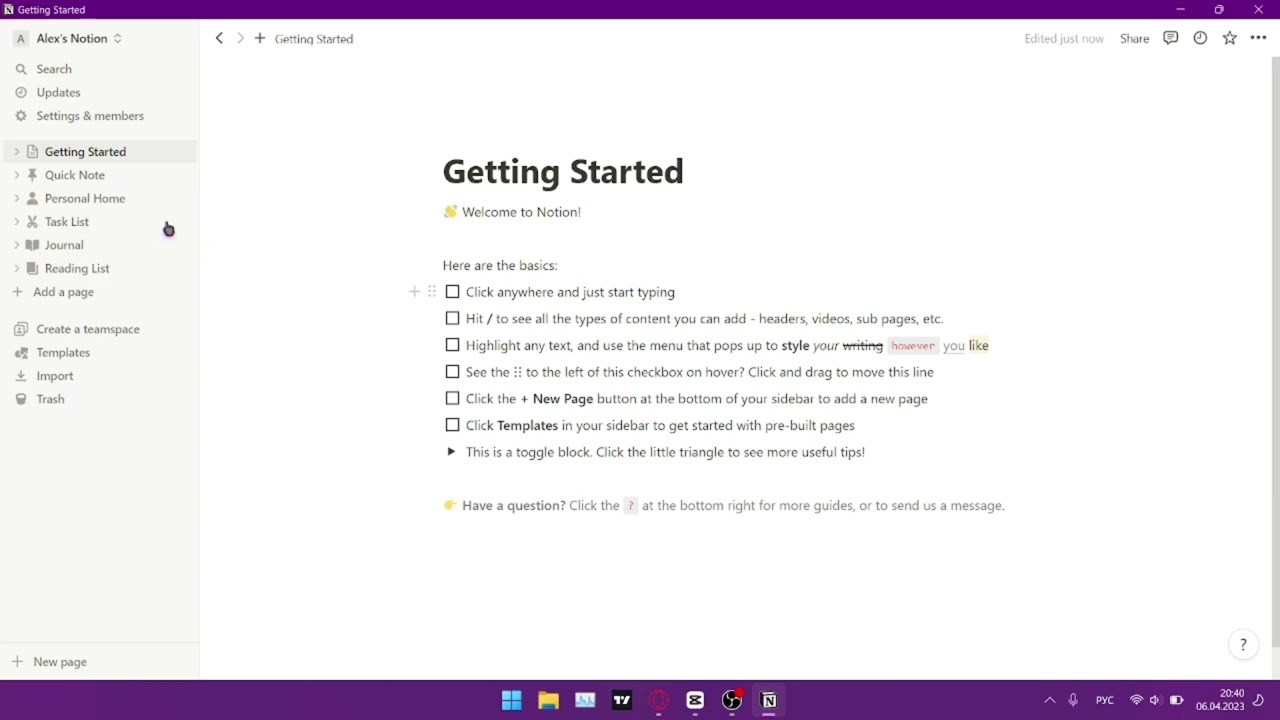1280x720 pixels.
Task: Open the Alex's Notion workspace switcher
Action: tap(68, 39)
